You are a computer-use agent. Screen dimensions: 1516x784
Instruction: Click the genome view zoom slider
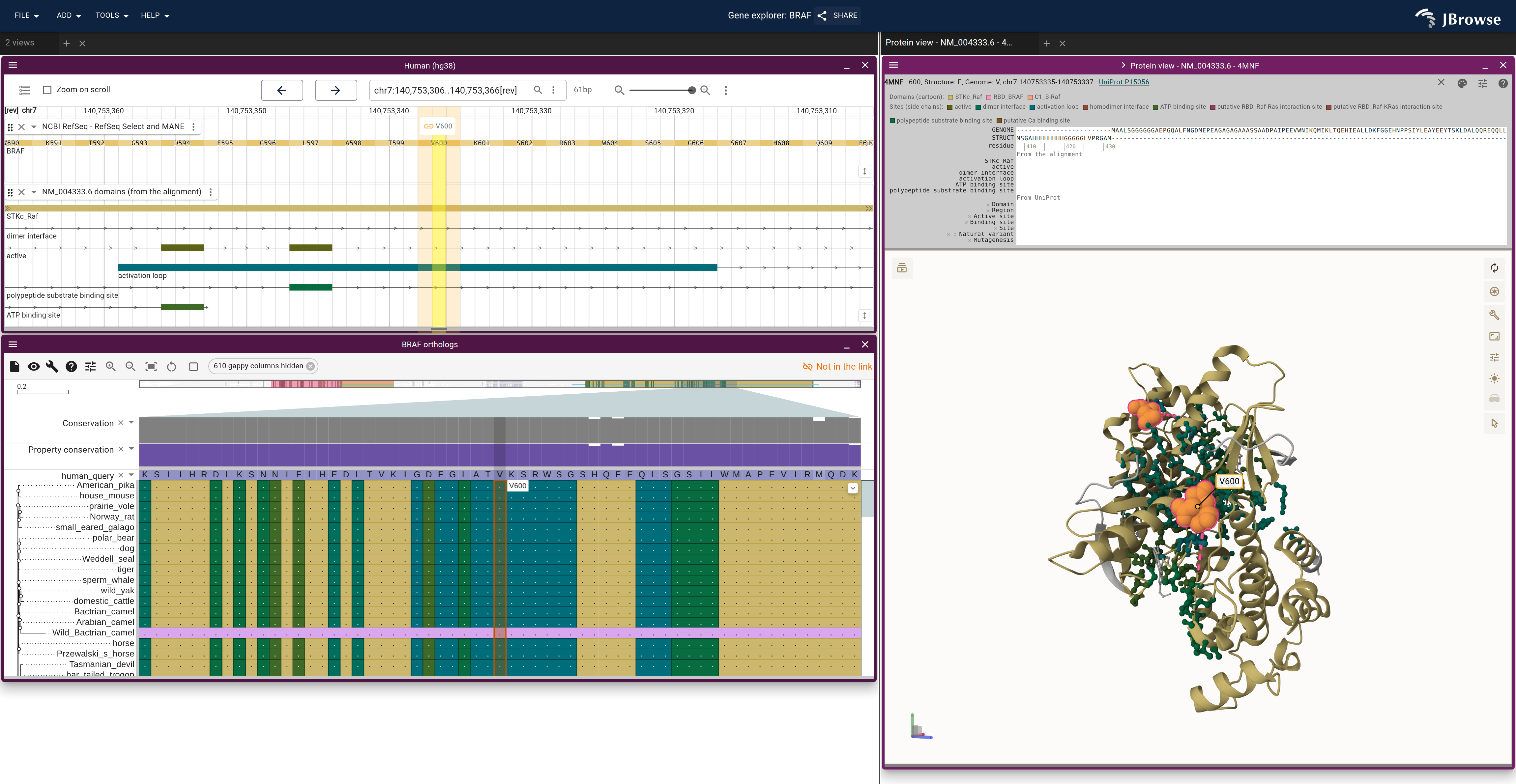click(662, 90)
